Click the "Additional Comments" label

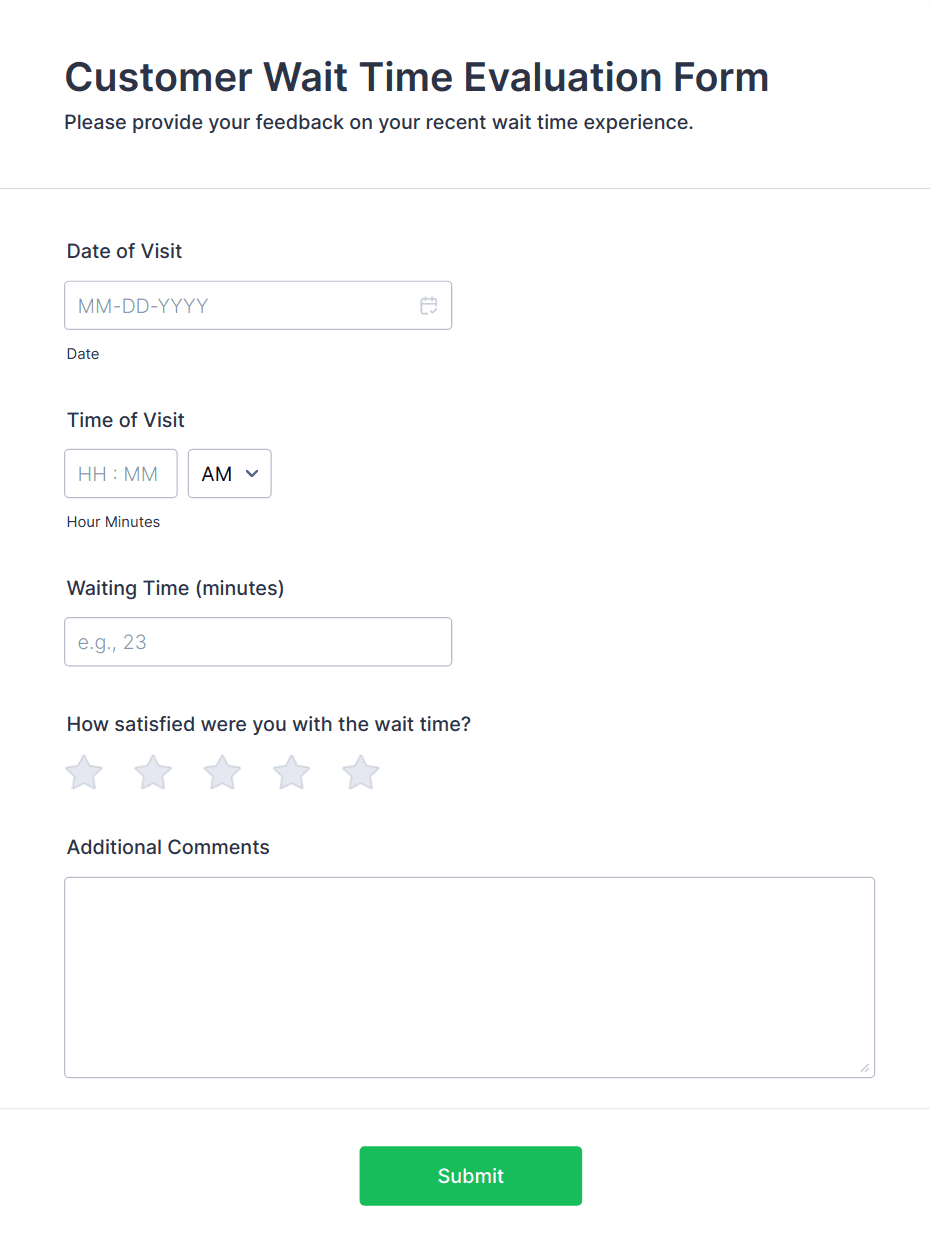(x=168, y=847)
